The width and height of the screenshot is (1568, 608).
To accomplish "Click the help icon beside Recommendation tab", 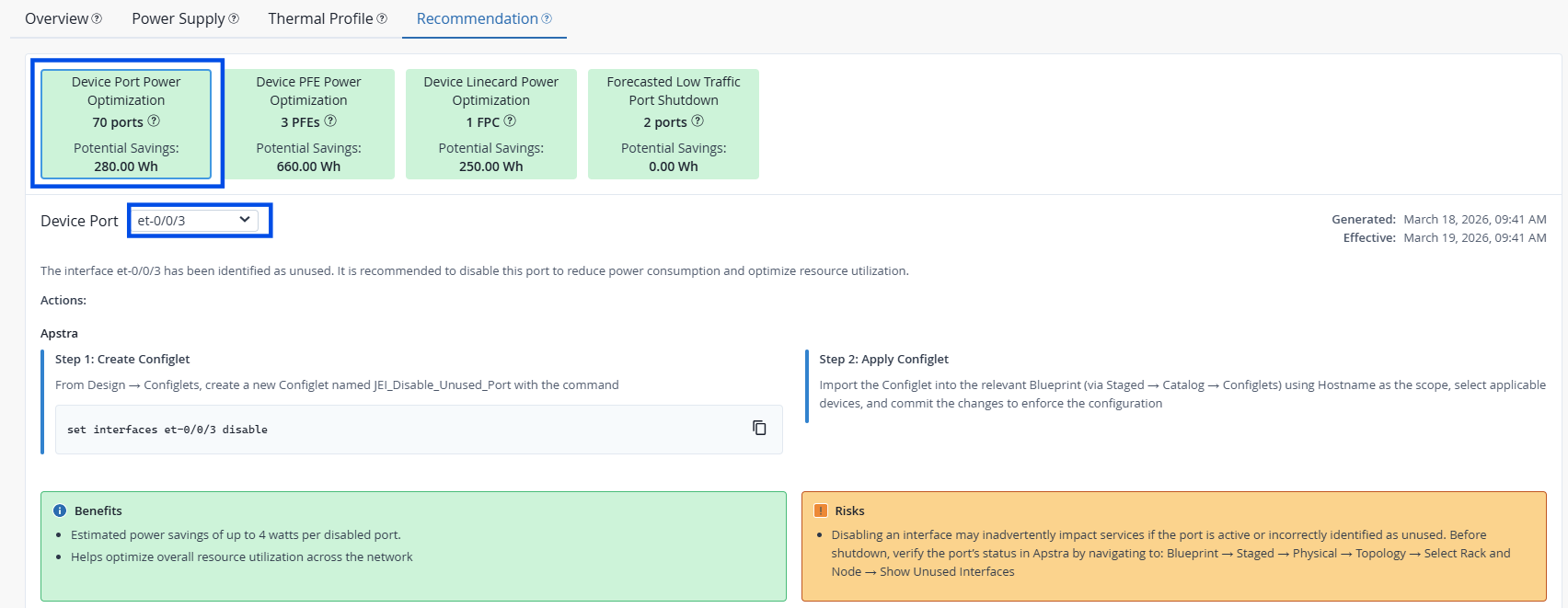I will (547, 19).
